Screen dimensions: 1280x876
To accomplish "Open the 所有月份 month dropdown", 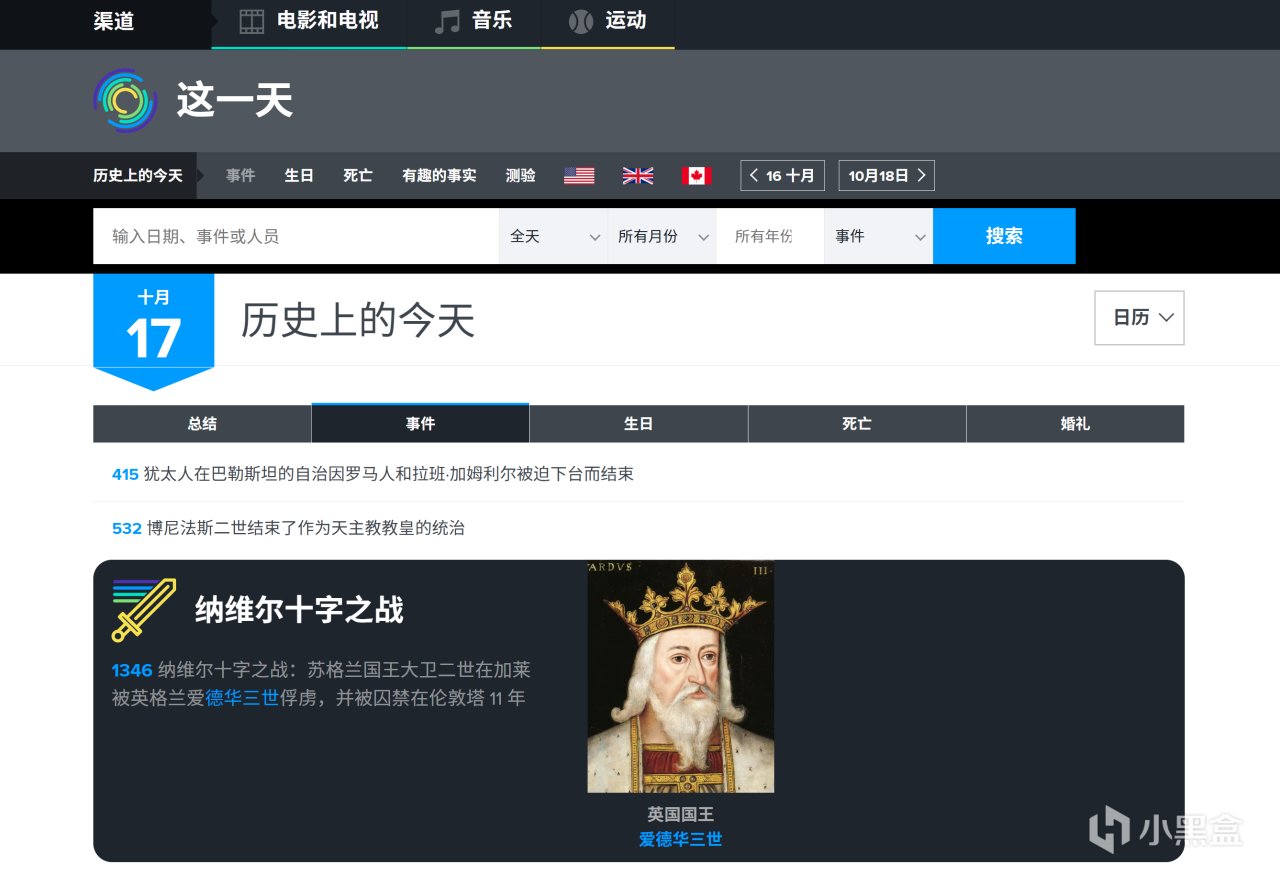I will coord(662,236).
